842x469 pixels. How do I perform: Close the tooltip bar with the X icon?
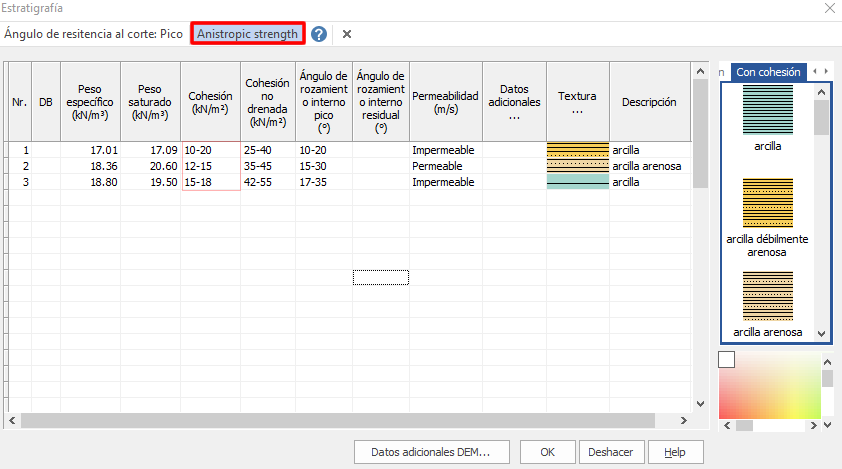click(347, 34)
